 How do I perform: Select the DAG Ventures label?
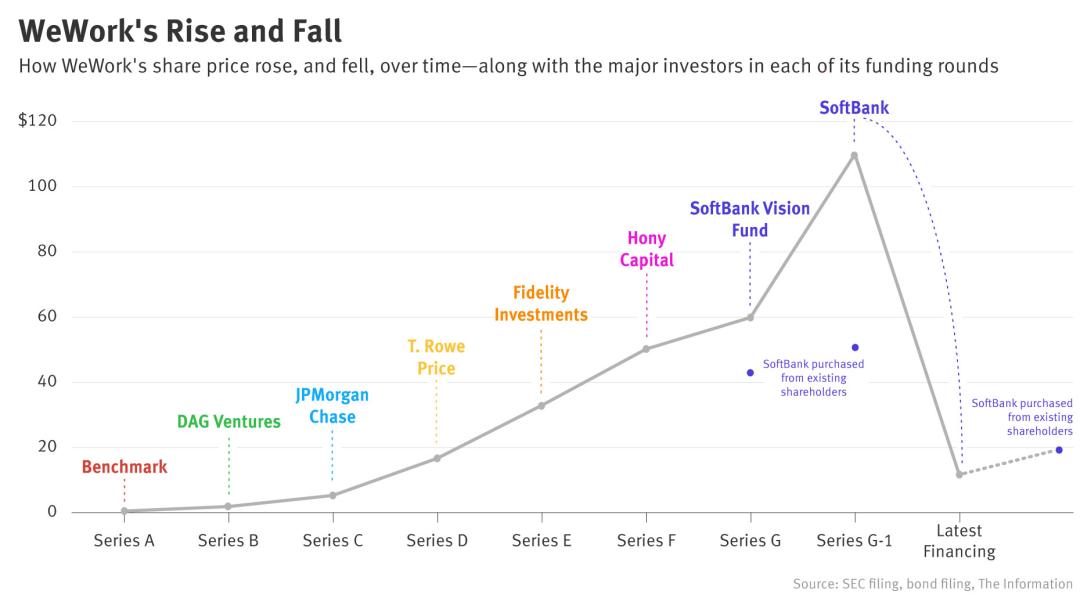pos(229,422)
